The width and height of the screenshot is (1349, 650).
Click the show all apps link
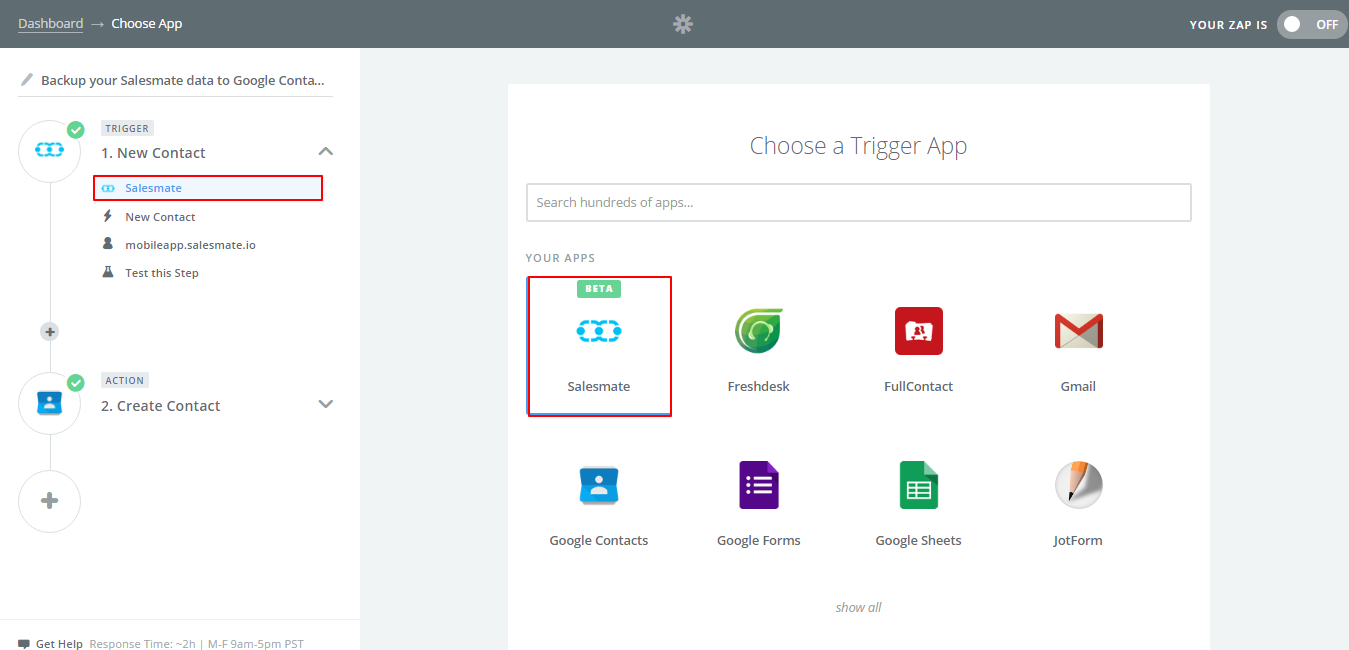858,607
